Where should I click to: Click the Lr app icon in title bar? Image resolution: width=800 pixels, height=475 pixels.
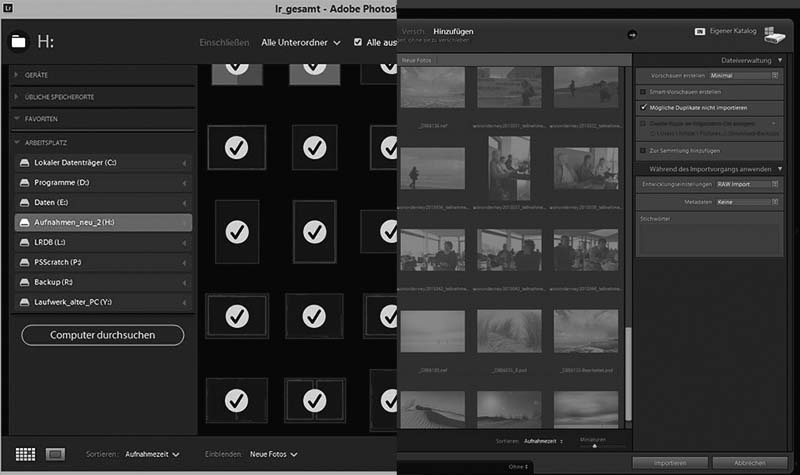(x=10, y=8)
